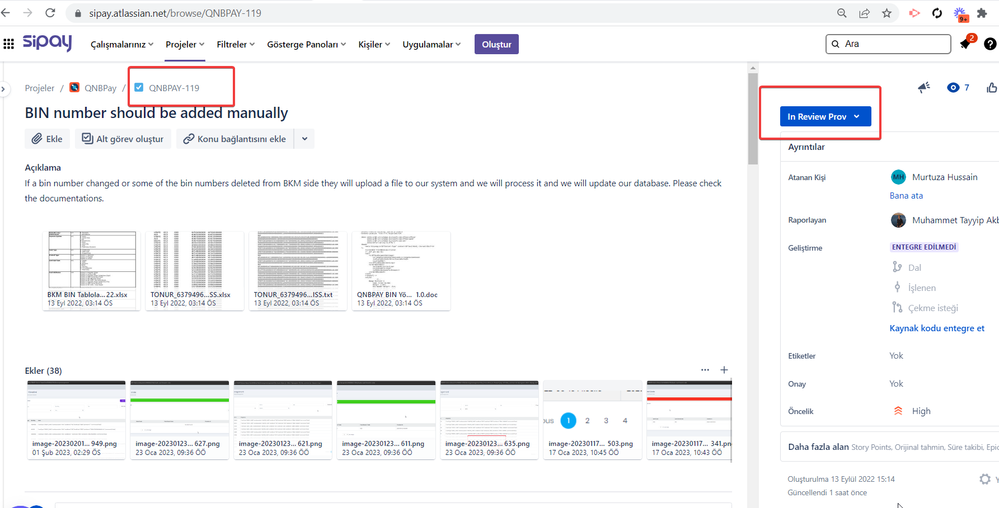The width and height of the screenshot is (999, 508).
Task: Click the extension icon with 9+ badge
Action: click(x=961, y=14)
